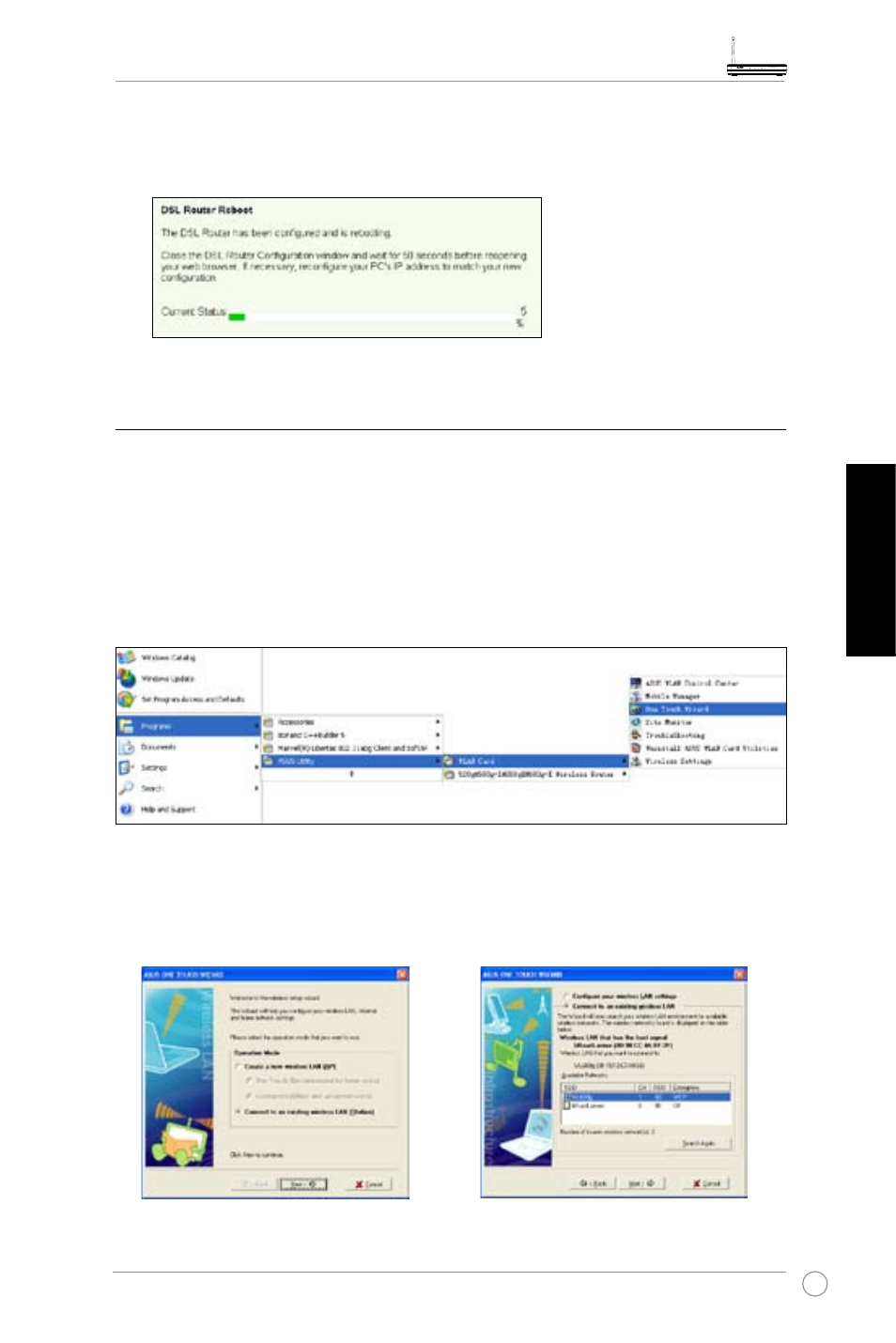This screenshot has height=1343, width=896.
Task: Expand the Marvell Libertas submenu arrow
Action: click(x=438, y=749)
